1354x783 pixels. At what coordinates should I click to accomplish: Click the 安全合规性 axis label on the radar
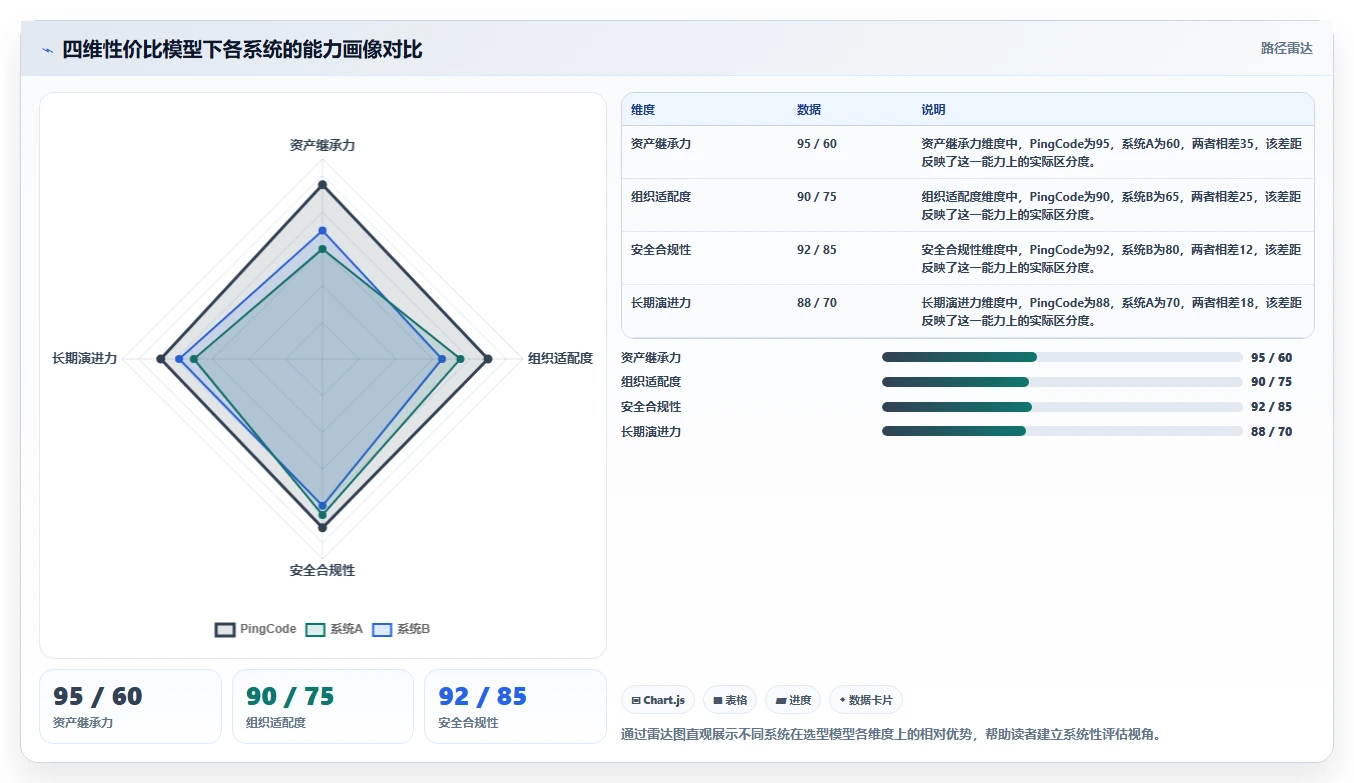[x=322, y=570]
